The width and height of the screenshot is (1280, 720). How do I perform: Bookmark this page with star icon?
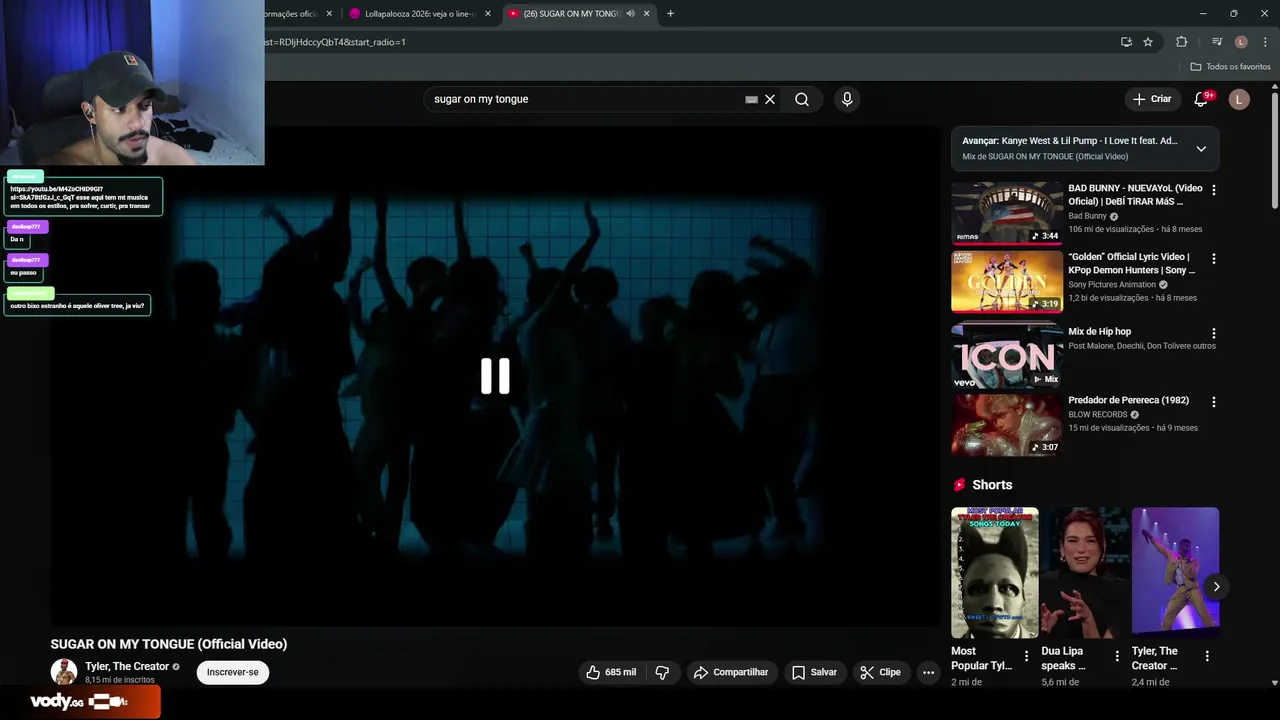1148,42
